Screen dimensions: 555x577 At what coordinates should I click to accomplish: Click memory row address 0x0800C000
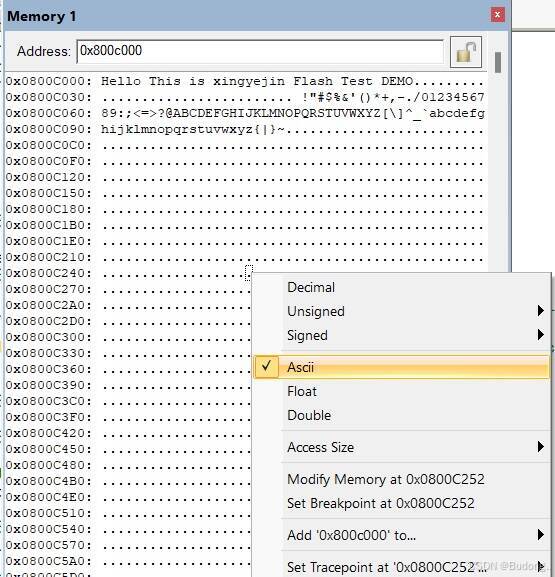(x=48, y=81)
